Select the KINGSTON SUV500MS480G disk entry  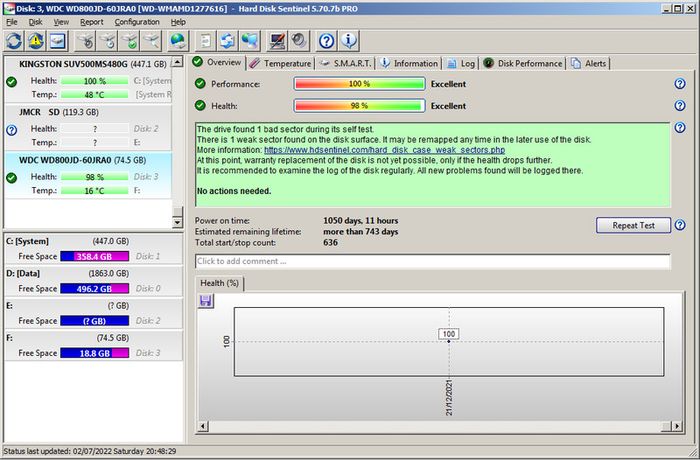[x=88, y=79]
